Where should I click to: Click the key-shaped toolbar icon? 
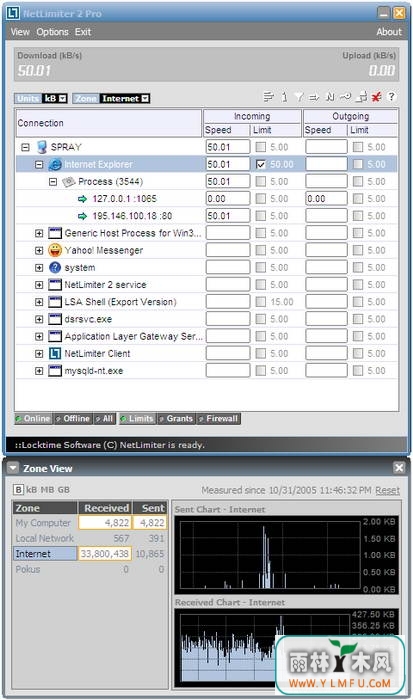(x=345, y=96)
